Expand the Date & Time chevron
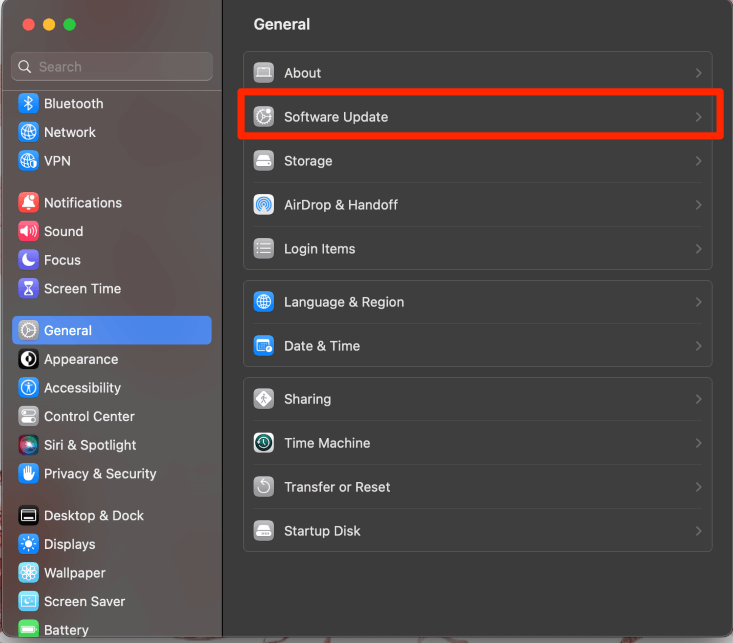This screenshot has height=643, width=733. click(x=698, y=346)
